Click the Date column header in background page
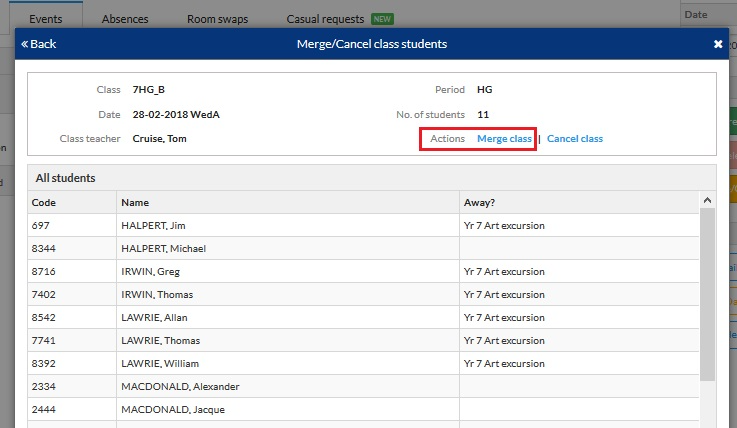Viewport: 737px width, 428px height. click(x=696, y=15)
